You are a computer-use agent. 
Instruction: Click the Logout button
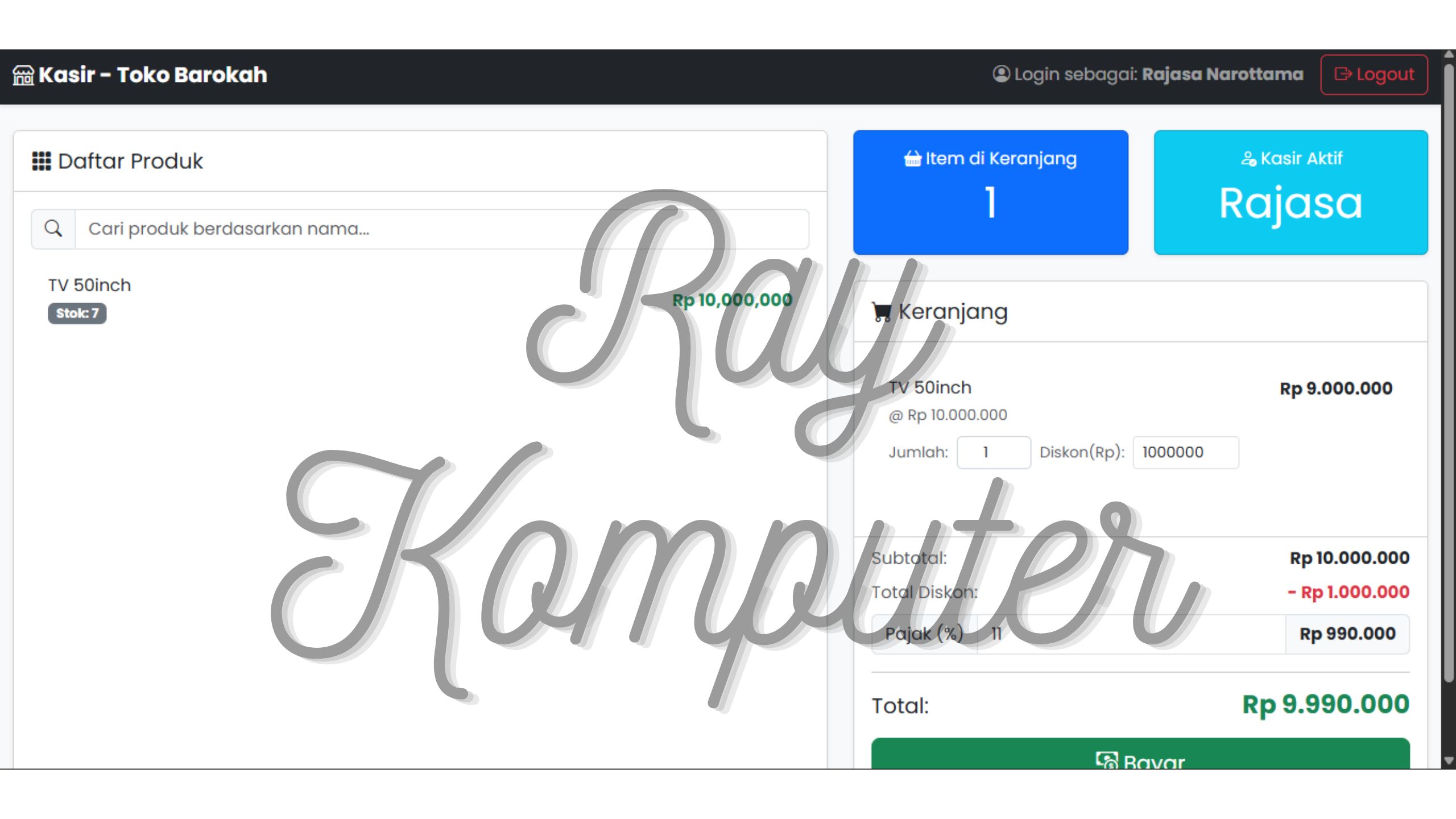1374,75
